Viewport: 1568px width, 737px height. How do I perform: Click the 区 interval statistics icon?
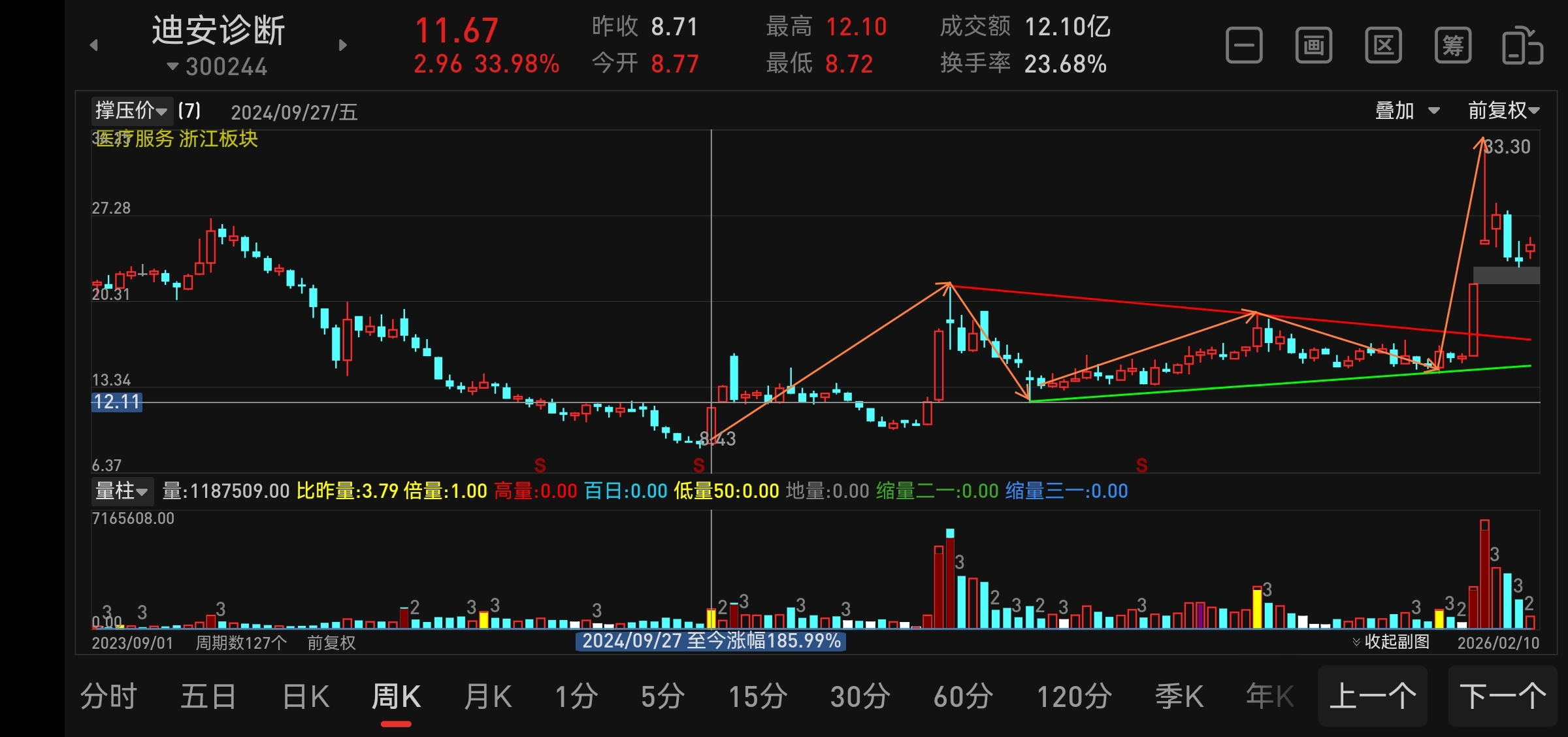click(1383, 46)
